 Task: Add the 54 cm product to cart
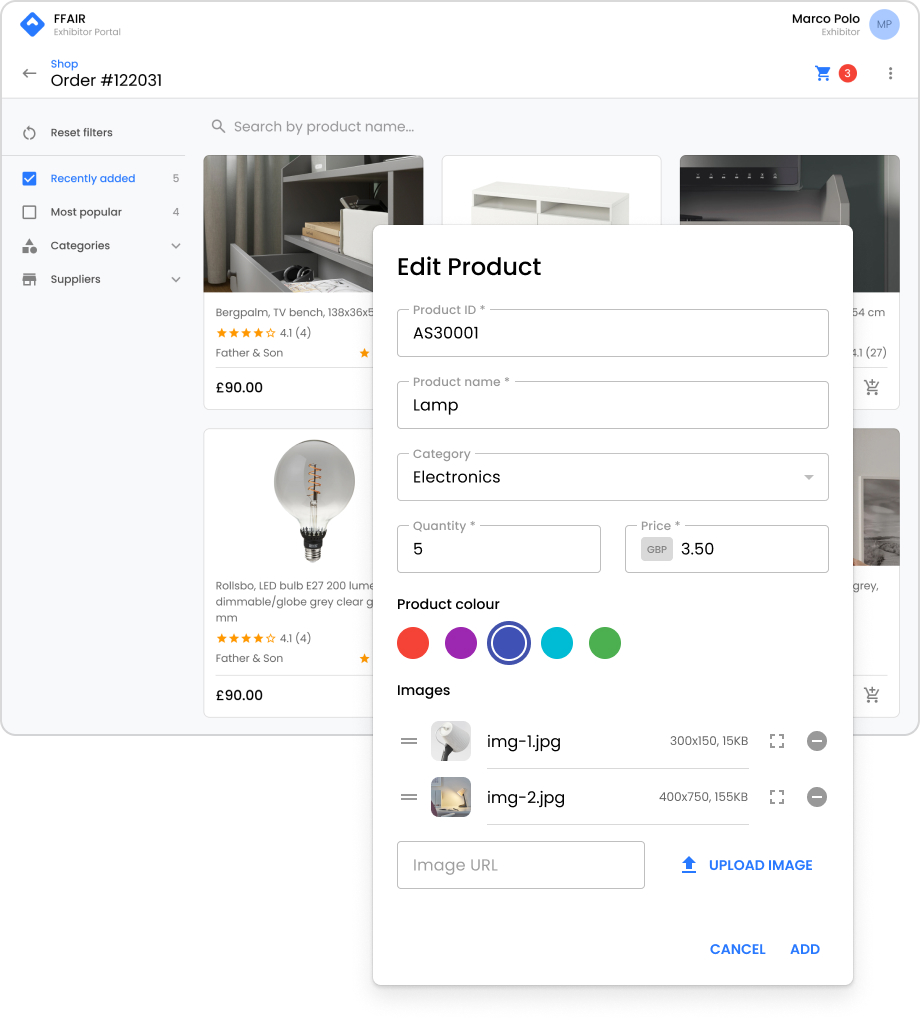click(x=872, y=387)
